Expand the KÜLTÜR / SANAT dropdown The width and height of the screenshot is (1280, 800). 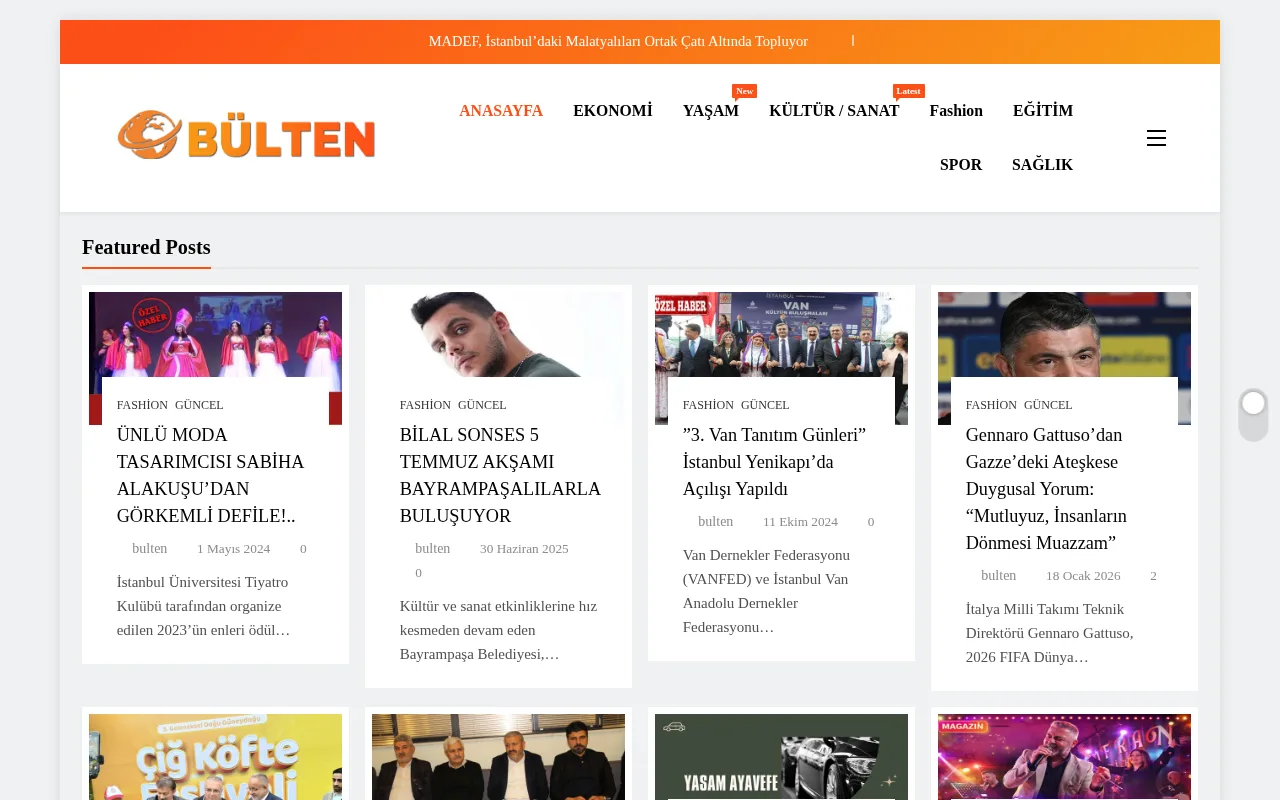(834, 111)
